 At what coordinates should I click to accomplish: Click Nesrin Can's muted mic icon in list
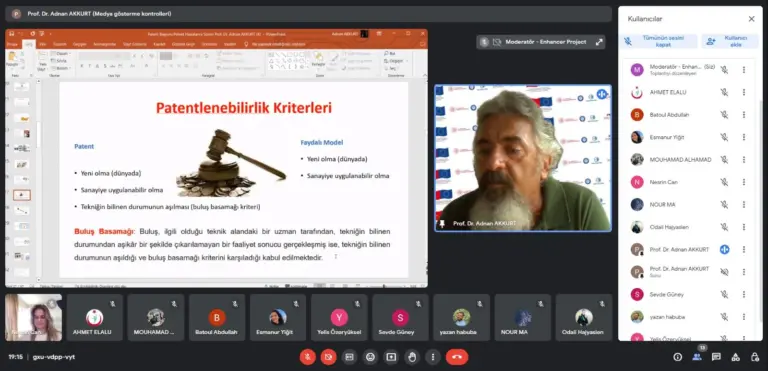(x=724, y=182)
